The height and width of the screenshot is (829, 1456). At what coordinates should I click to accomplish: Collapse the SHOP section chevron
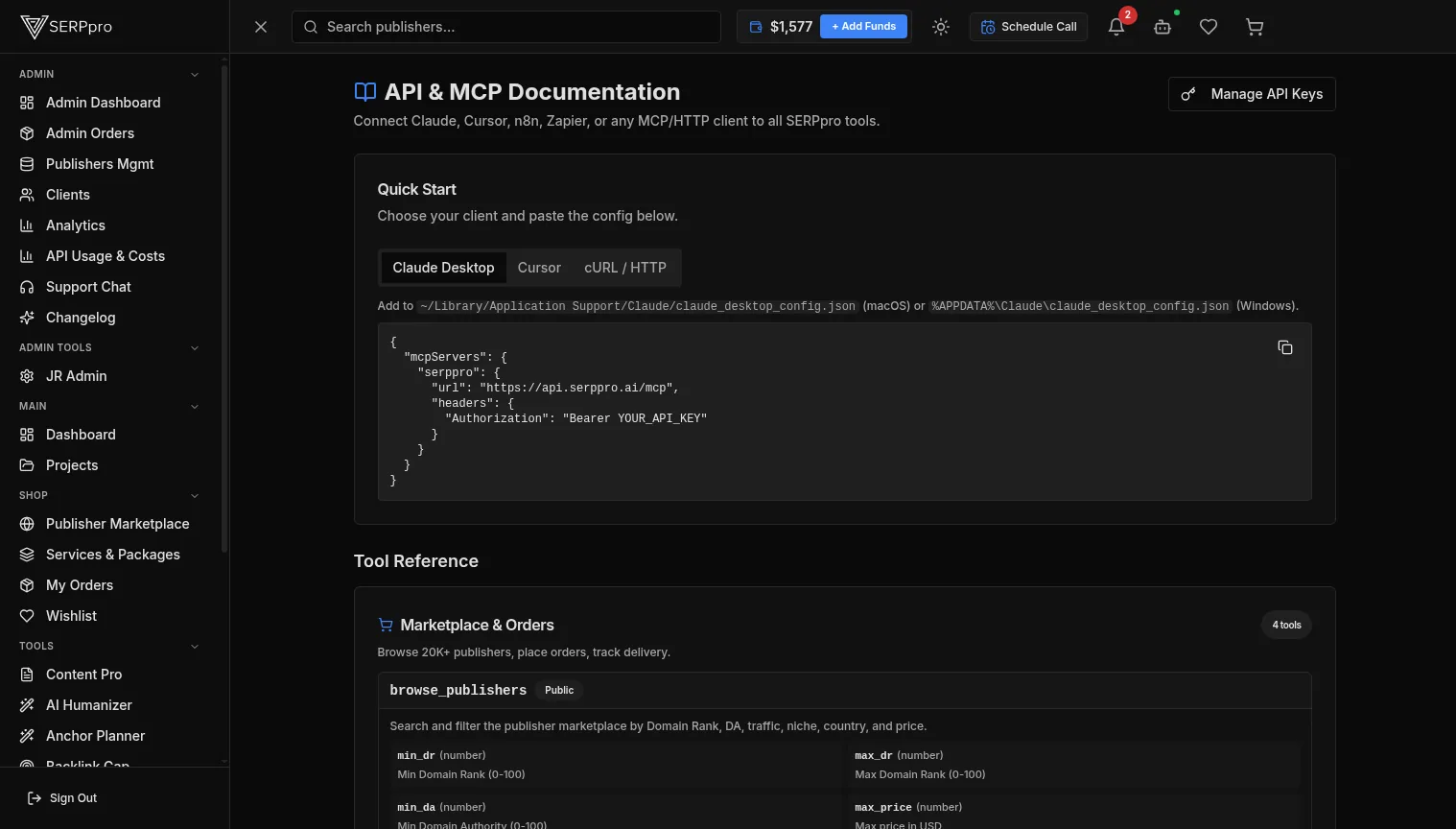[195, 496]
